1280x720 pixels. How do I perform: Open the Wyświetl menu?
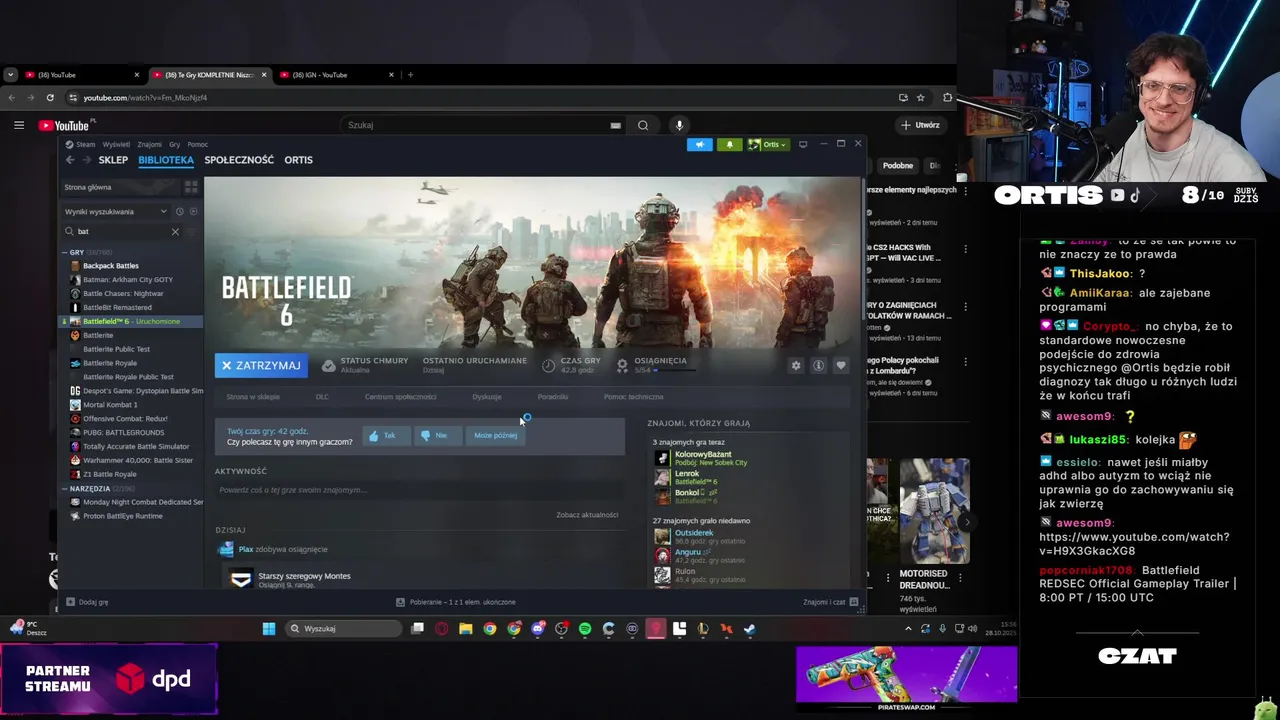[x=116, y=144]
